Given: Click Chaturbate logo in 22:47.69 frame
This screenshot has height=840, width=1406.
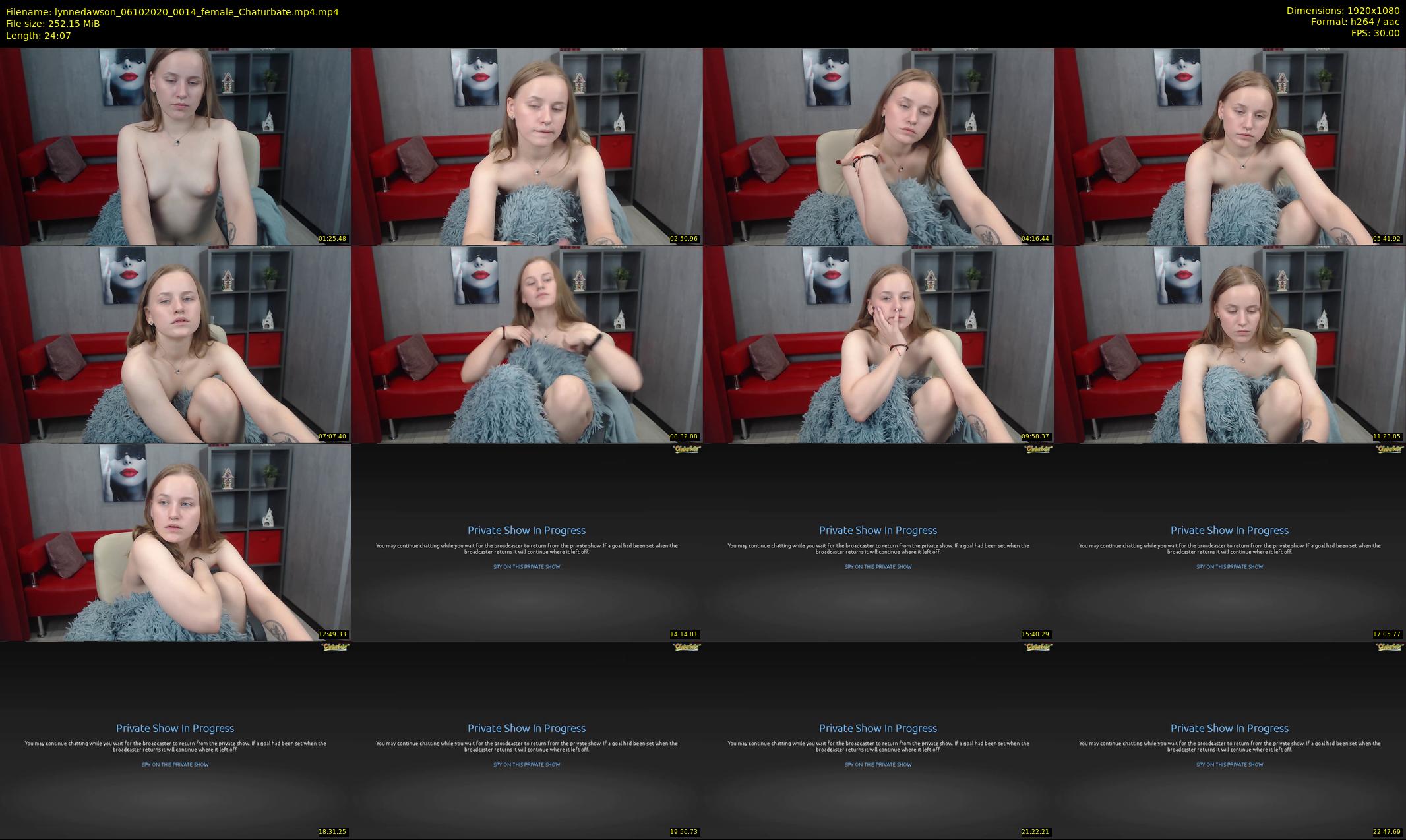Looking at the screenshot, I should pos(1389,647).
